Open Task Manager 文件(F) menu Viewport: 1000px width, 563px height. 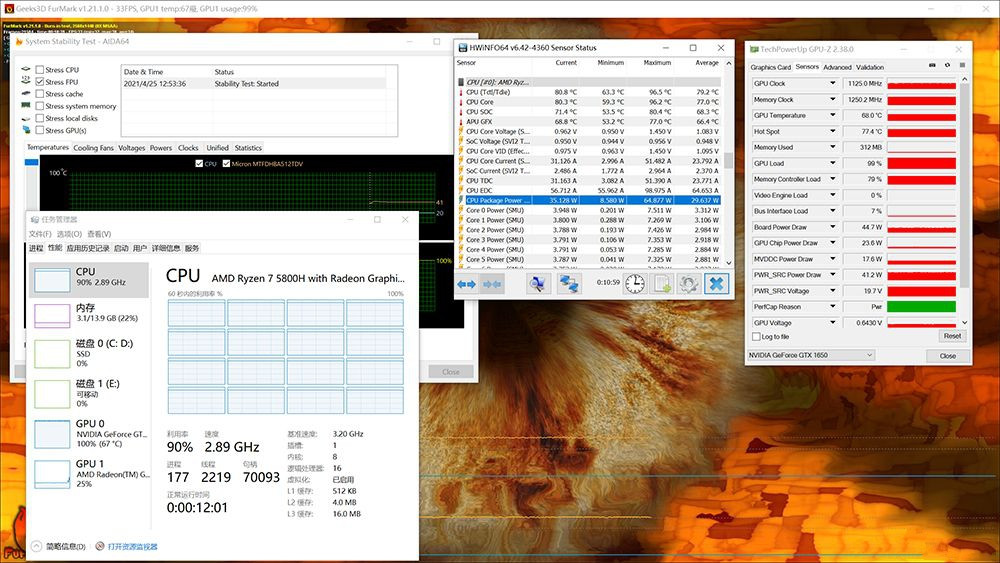click(x=40, y=234)
